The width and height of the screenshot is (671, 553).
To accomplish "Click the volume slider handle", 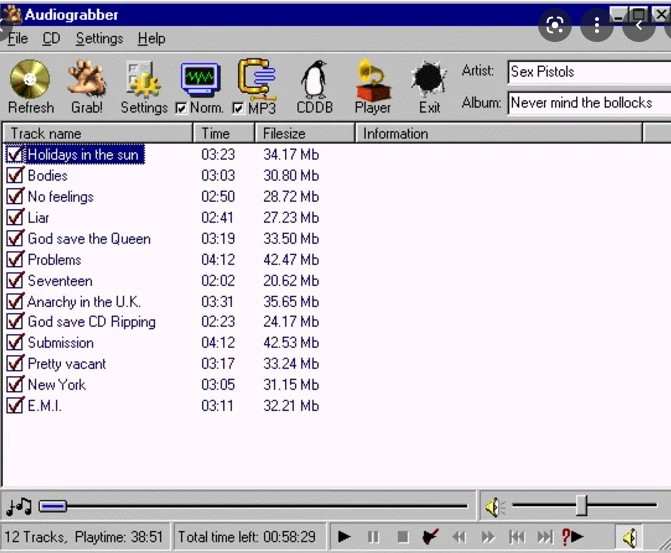I will point(581,505).
